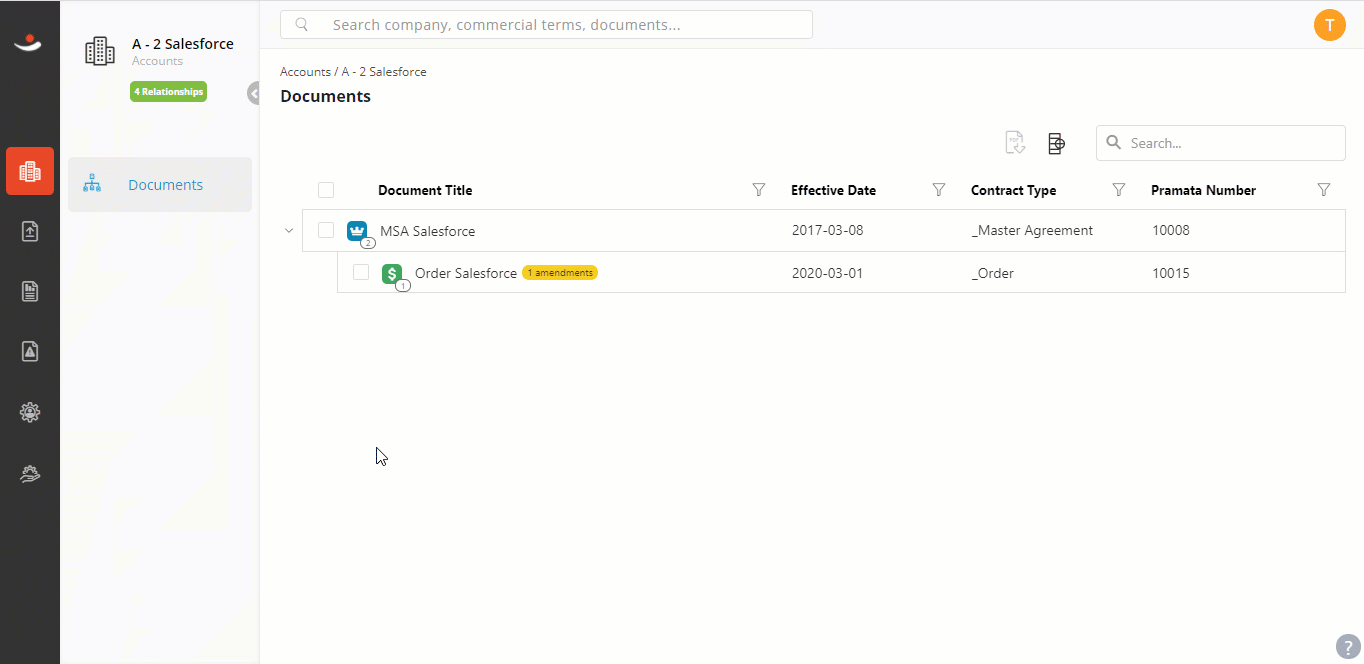Click the date 2020-03-01 cell

tap(827, 273)
